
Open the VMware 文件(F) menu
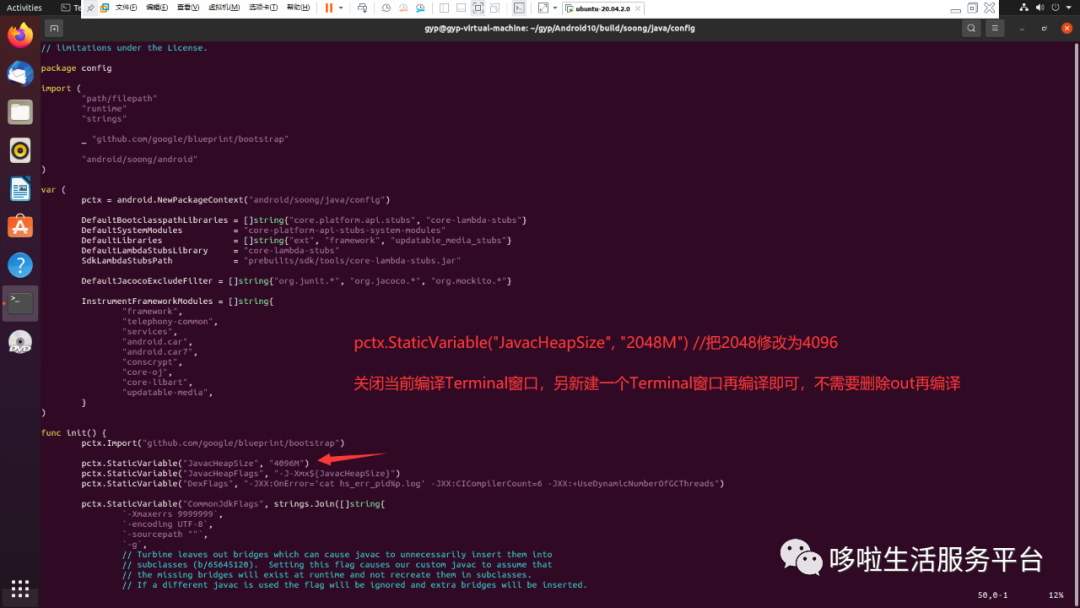coord(126,8)
